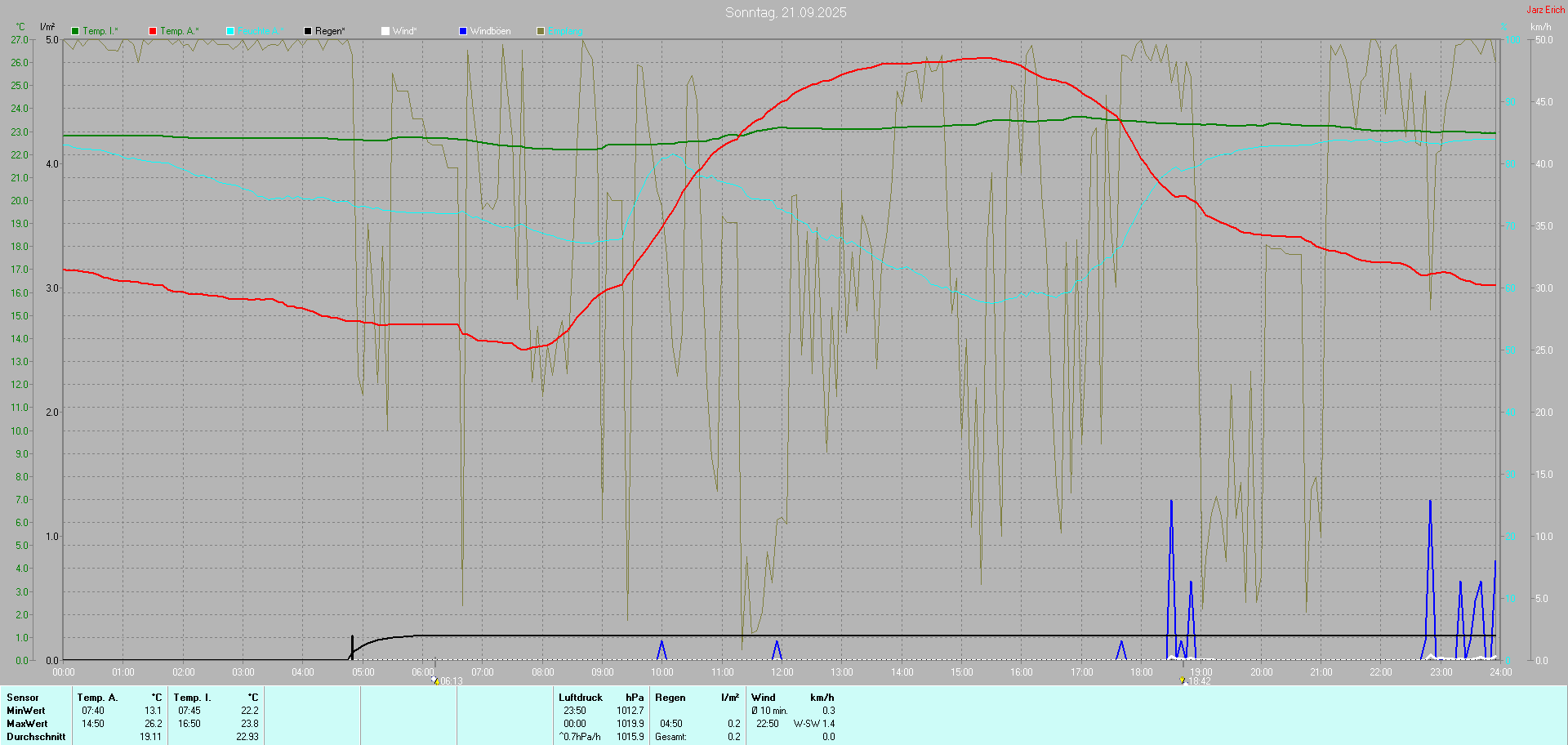Click the red Temp. A. legend square

[x=153, y=31]
